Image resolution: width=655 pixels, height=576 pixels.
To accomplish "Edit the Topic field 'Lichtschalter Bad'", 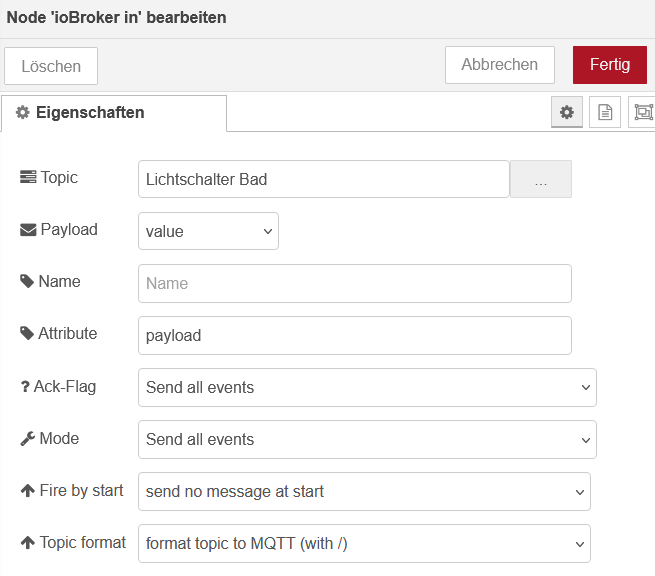I will (324, 179).
